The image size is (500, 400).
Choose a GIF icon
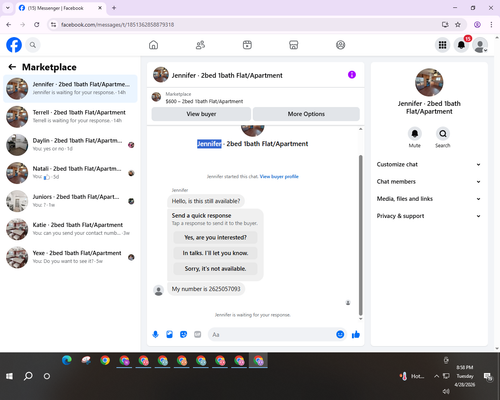198,334
